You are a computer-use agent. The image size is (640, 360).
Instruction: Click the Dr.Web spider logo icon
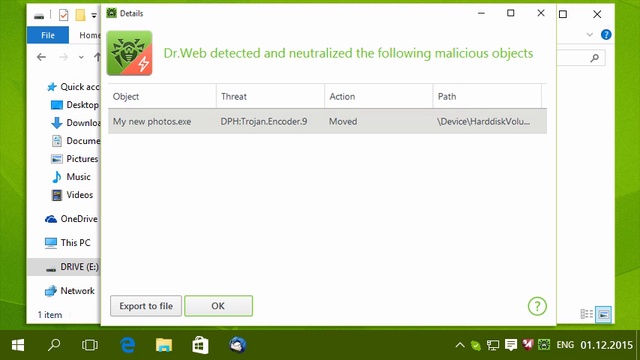pos(129,53)
